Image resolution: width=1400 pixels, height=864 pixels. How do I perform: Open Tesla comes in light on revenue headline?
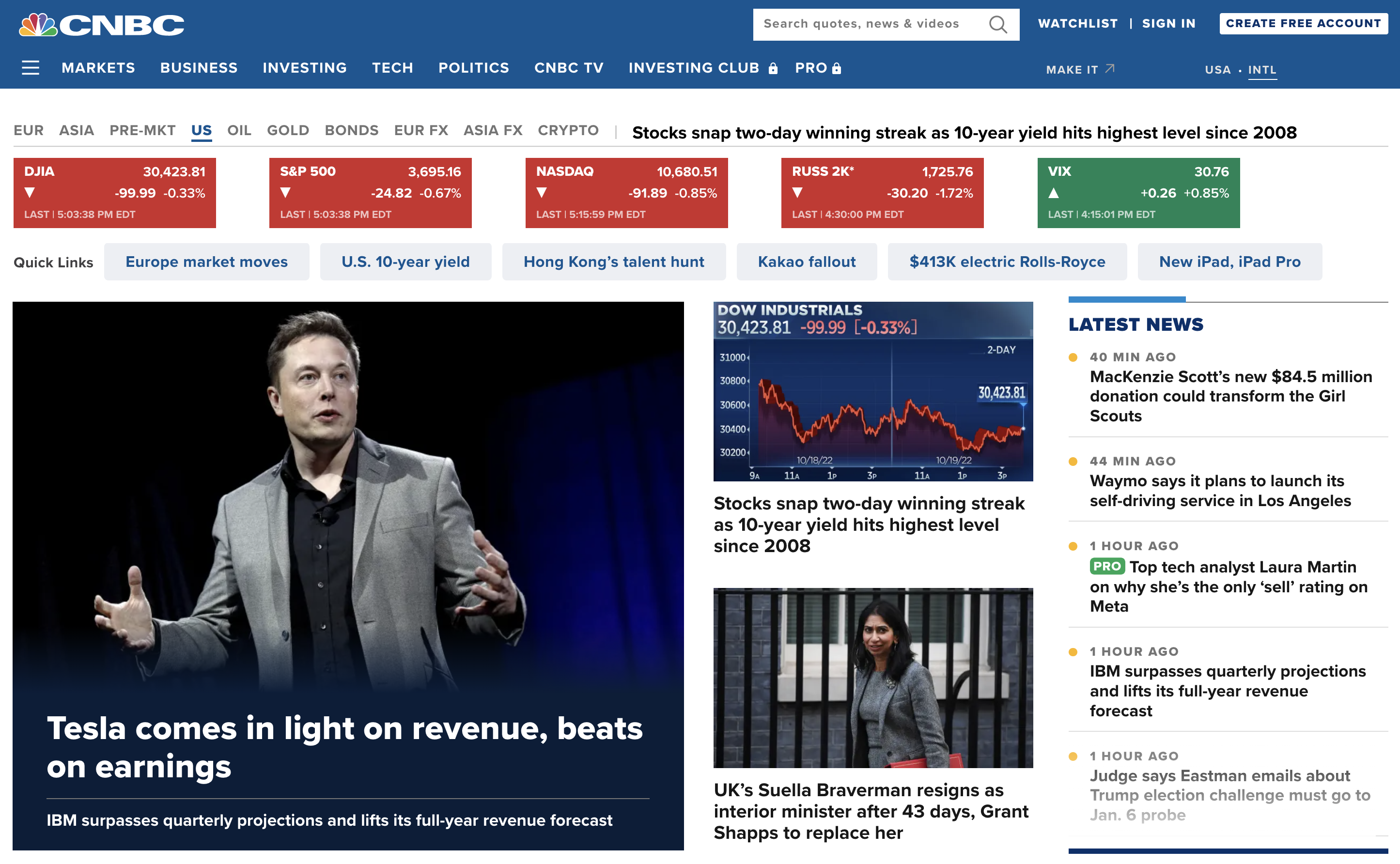pos(344,747)
